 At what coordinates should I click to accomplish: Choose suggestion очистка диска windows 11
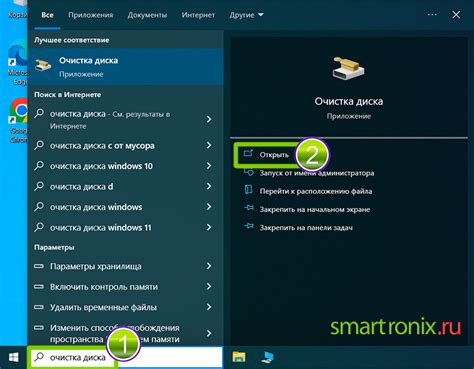(x=125, y=228)
